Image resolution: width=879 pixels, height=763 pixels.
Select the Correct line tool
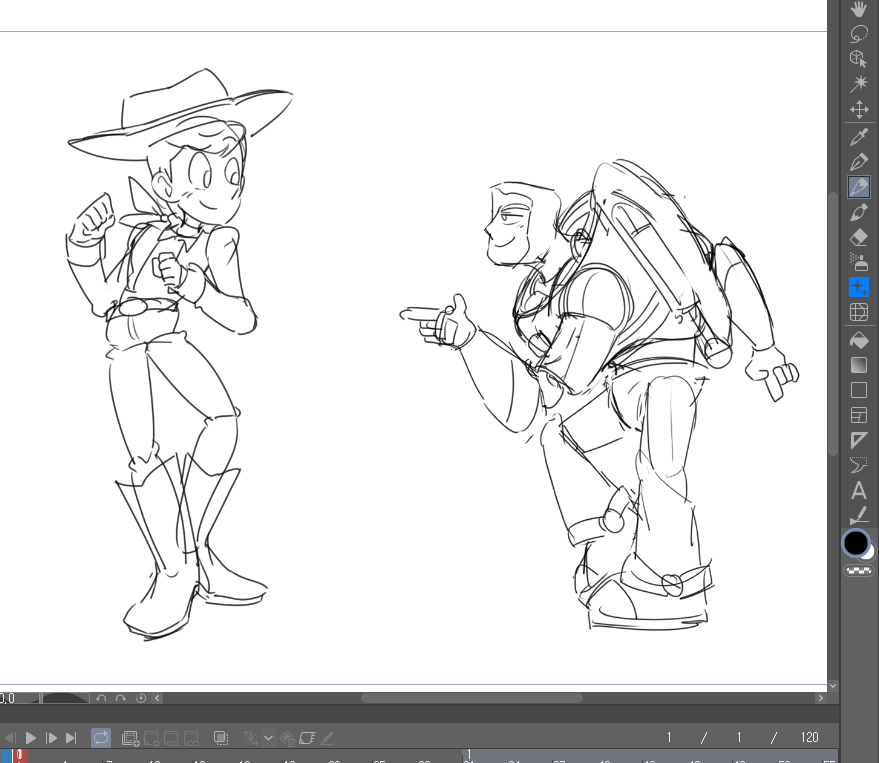pos(858,515)
